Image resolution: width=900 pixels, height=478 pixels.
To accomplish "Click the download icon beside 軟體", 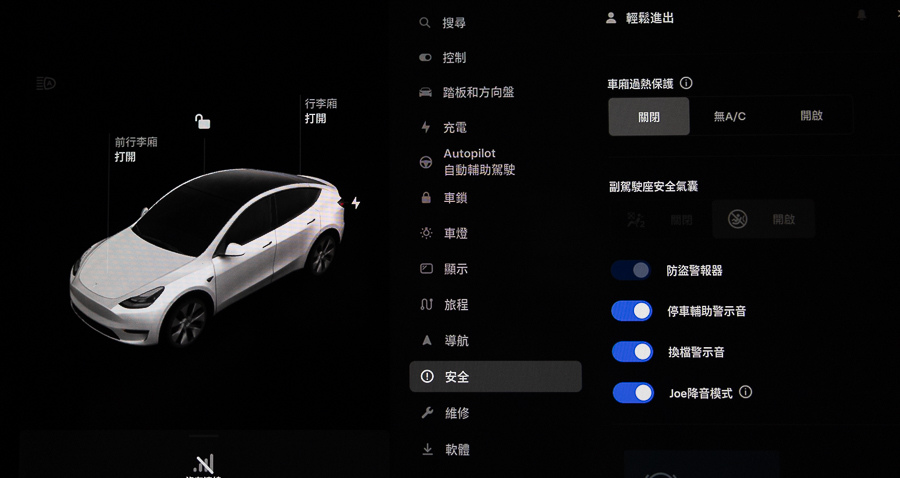I will [x=427, y=449].
